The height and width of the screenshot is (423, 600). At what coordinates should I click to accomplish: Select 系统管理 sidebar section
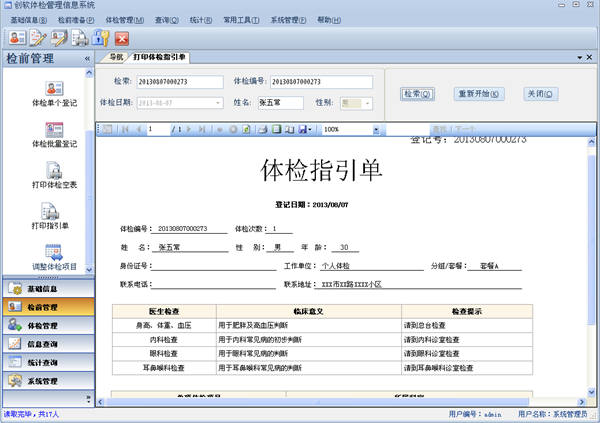49,381
